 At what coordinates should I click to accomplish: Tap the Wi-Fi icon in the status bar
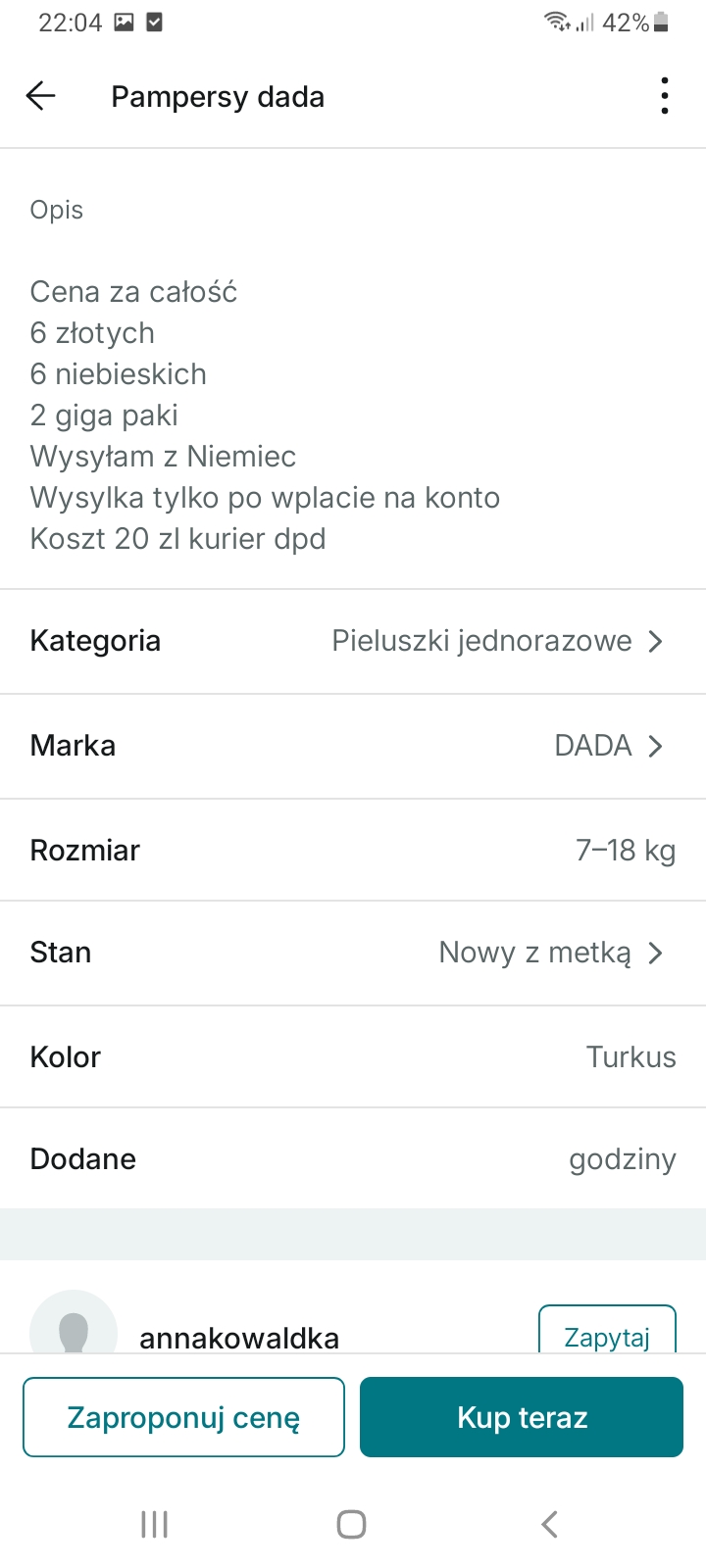[x=557, y=22]
